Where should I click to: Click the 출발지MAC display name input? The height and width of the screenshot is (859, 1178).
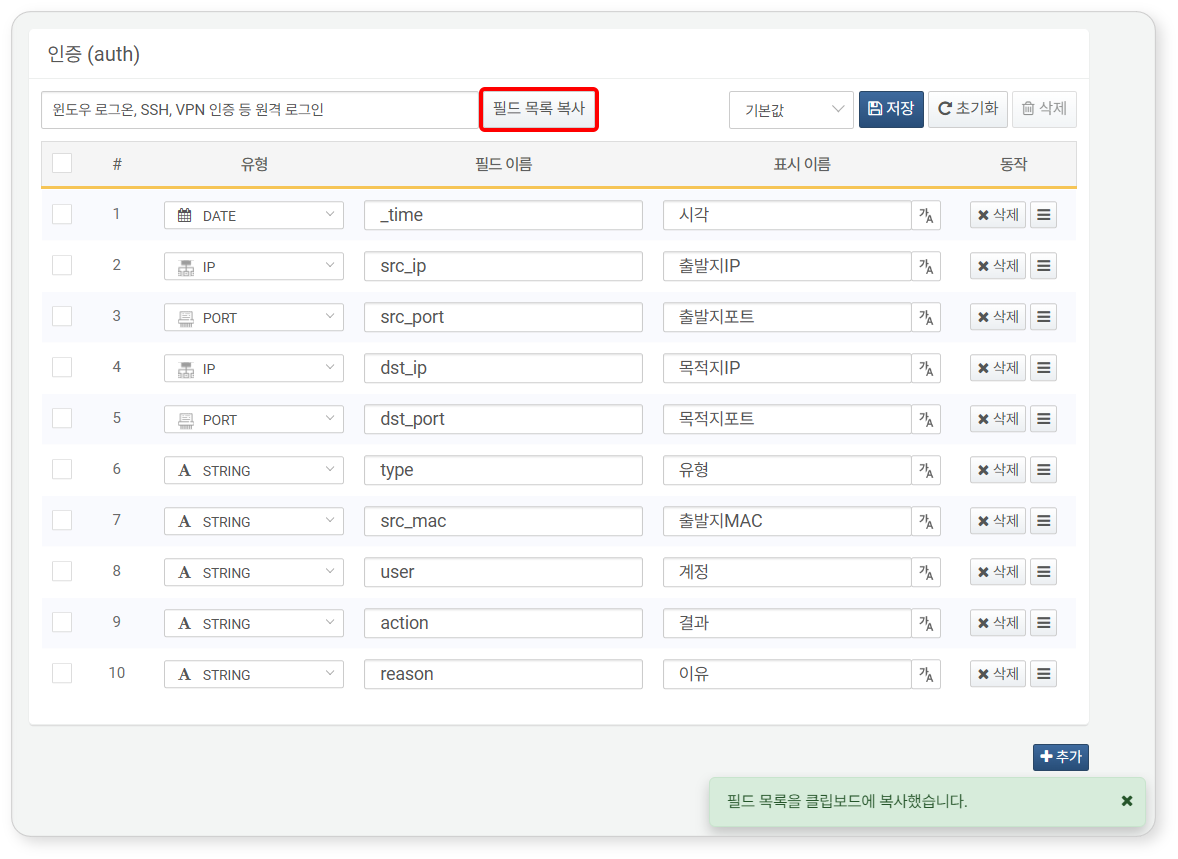click(x=787, y=522)
